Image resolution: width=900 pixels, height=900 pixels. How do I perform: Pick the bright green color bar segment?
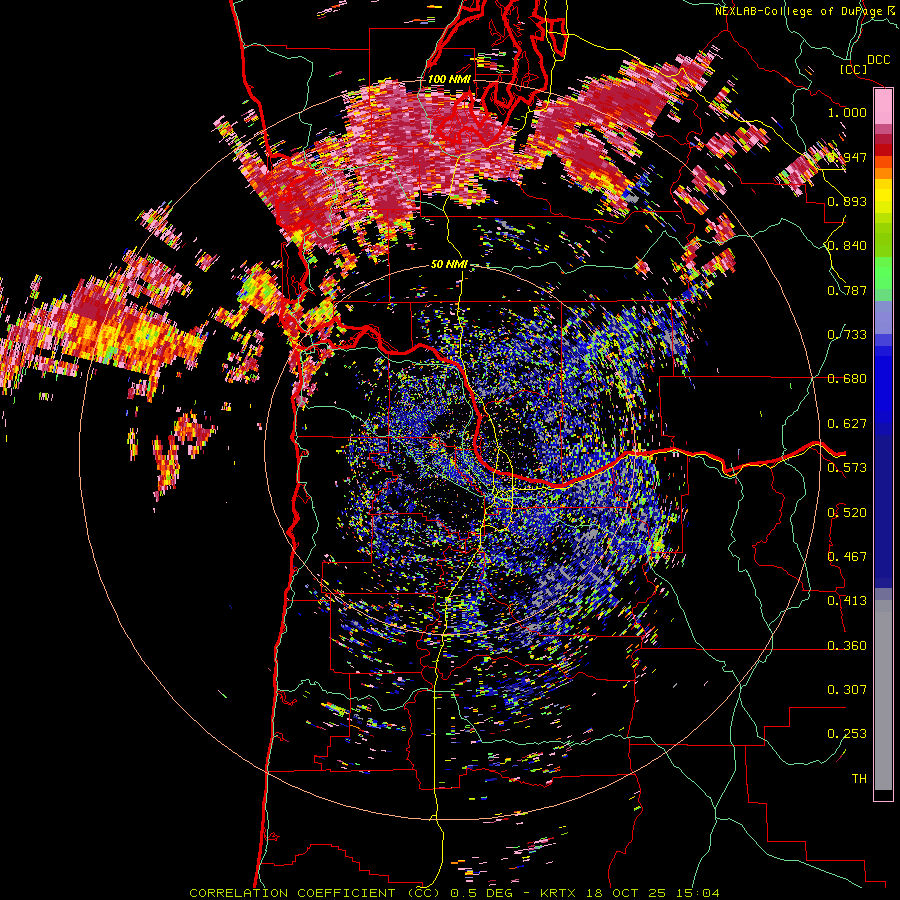click(x=883, y=273)
